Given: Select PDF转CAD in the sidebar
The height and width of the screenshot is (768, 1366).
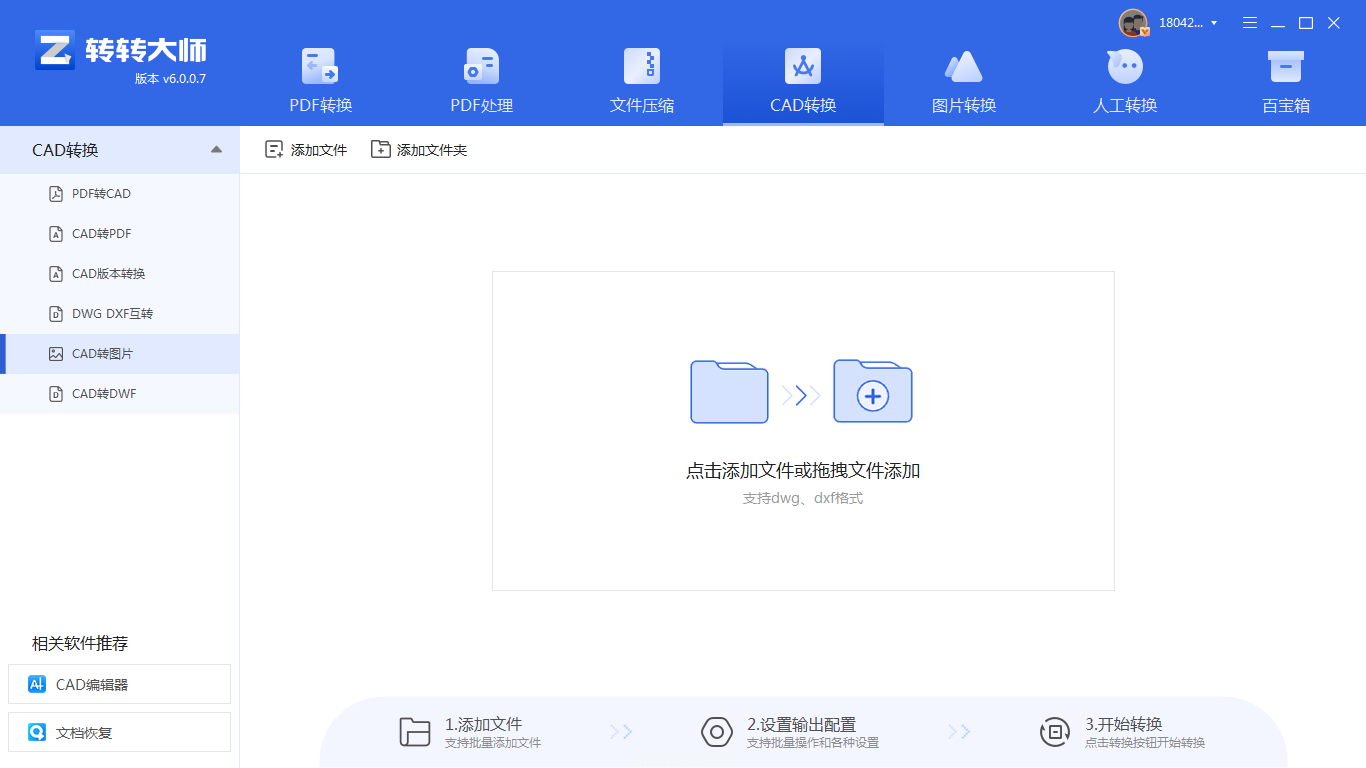Looking at the screenshot, I should pos(120,194).
